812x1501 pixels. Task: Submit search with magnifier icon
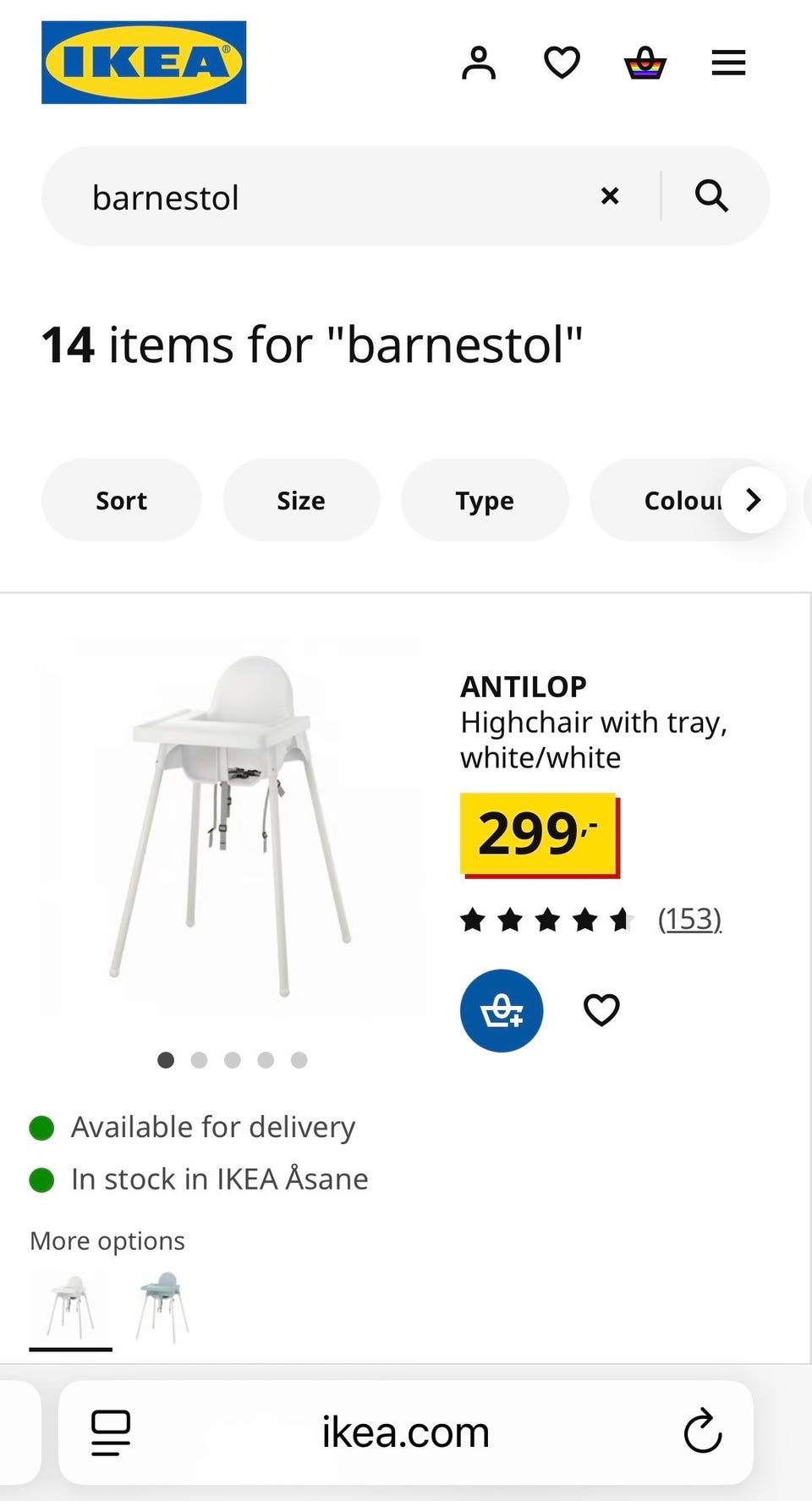point(711,196)
